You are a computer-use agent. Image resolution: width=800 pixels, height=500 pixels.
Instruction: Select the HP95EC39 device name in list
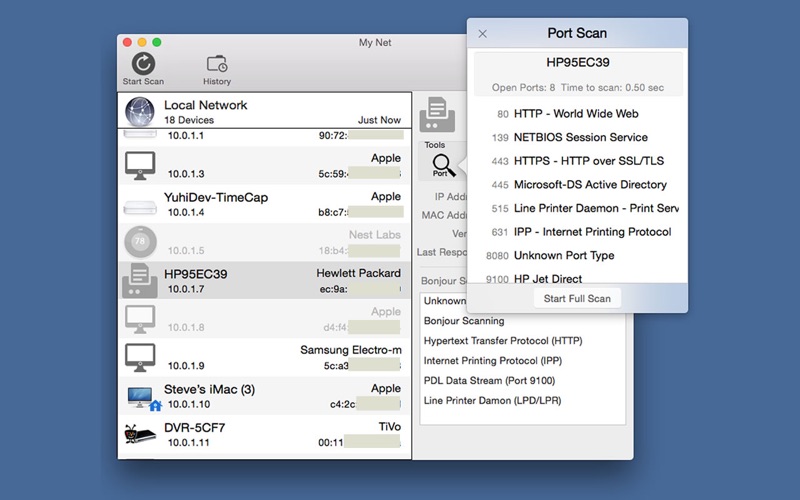click(x=195, y=274)
